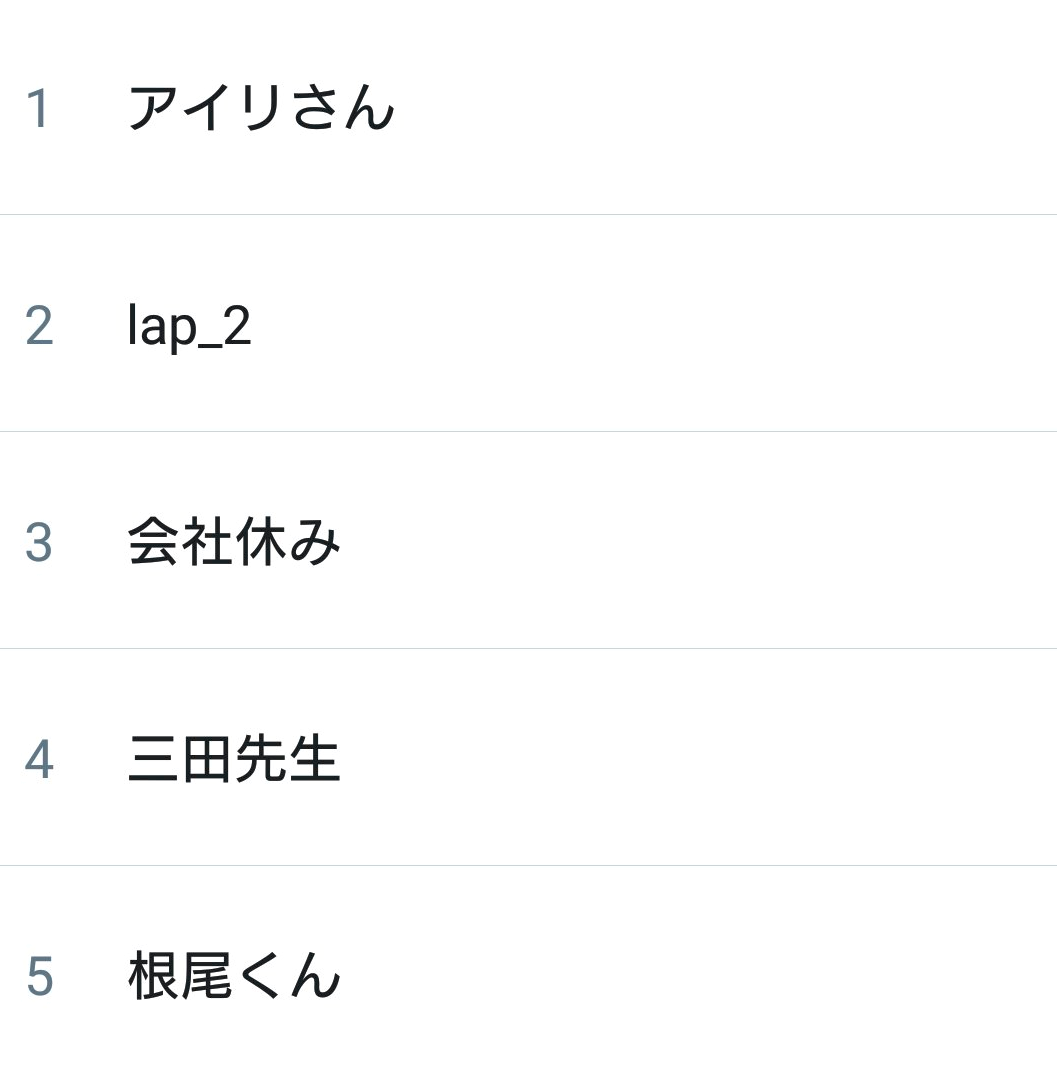
Task: Show posts about 根尾くん
Action: 234,976
